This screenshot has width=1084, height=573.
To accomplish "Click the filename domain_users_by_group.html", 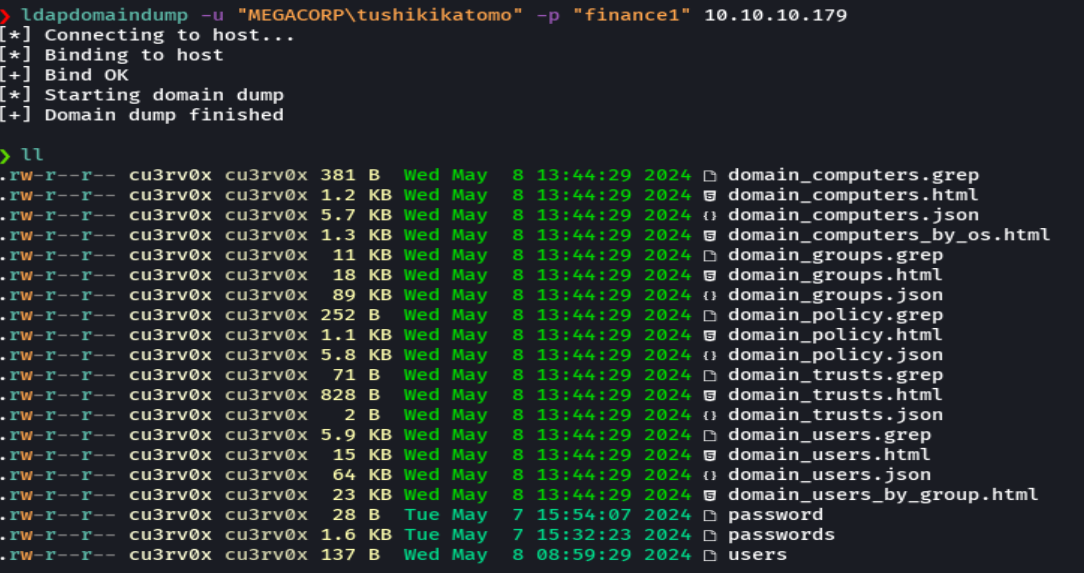I will coord(883,497).
